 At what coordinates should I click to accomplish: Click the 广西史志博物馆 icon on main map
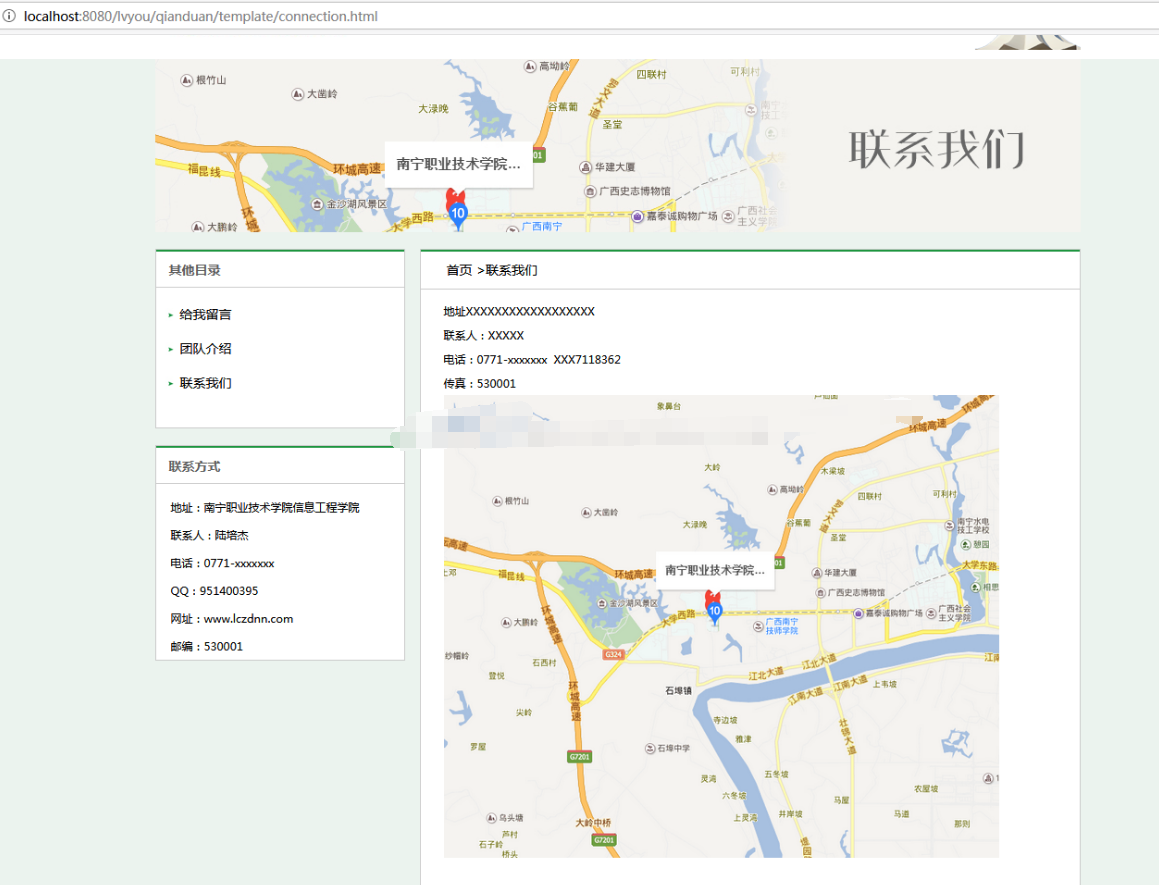820,593
